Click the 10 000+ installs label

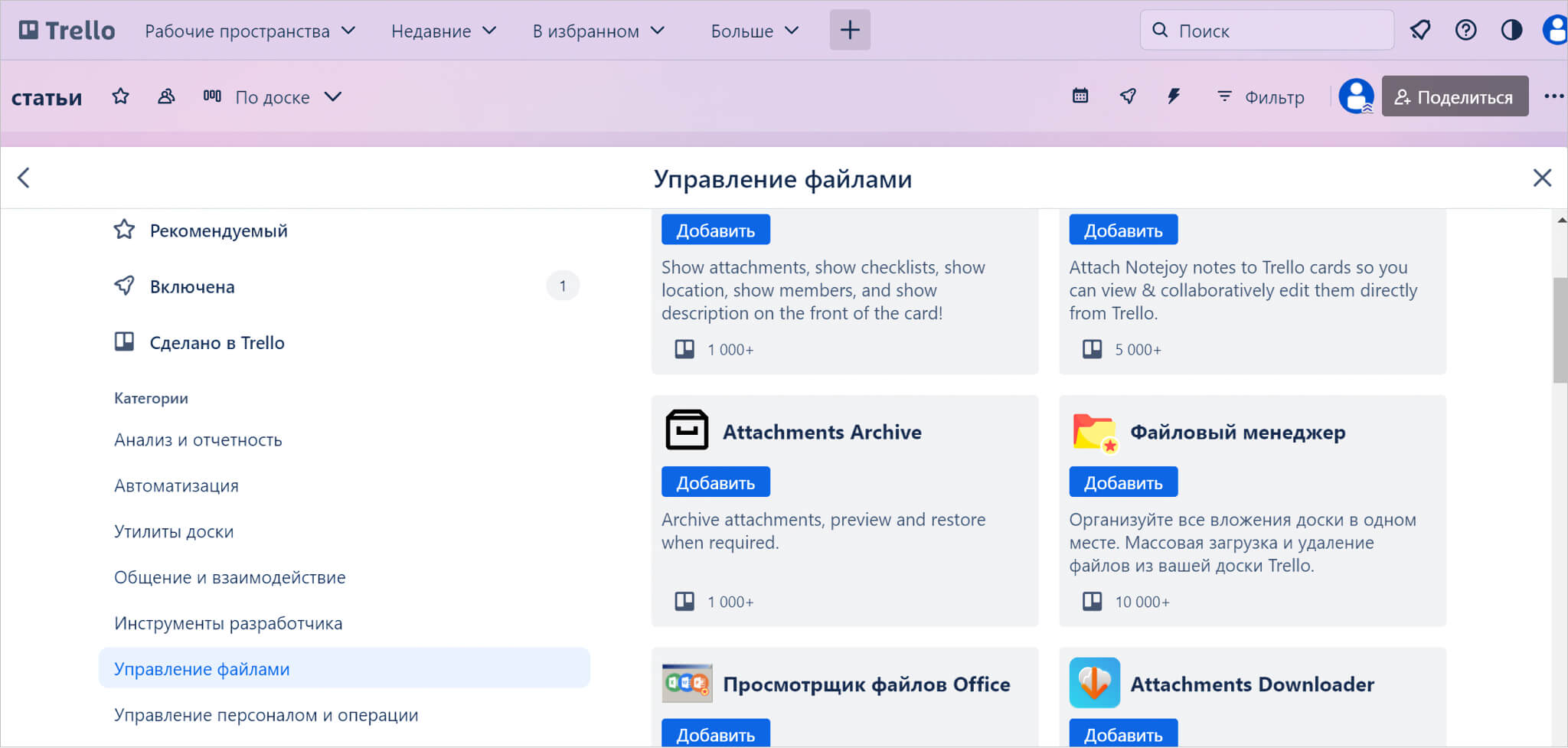1142,603
